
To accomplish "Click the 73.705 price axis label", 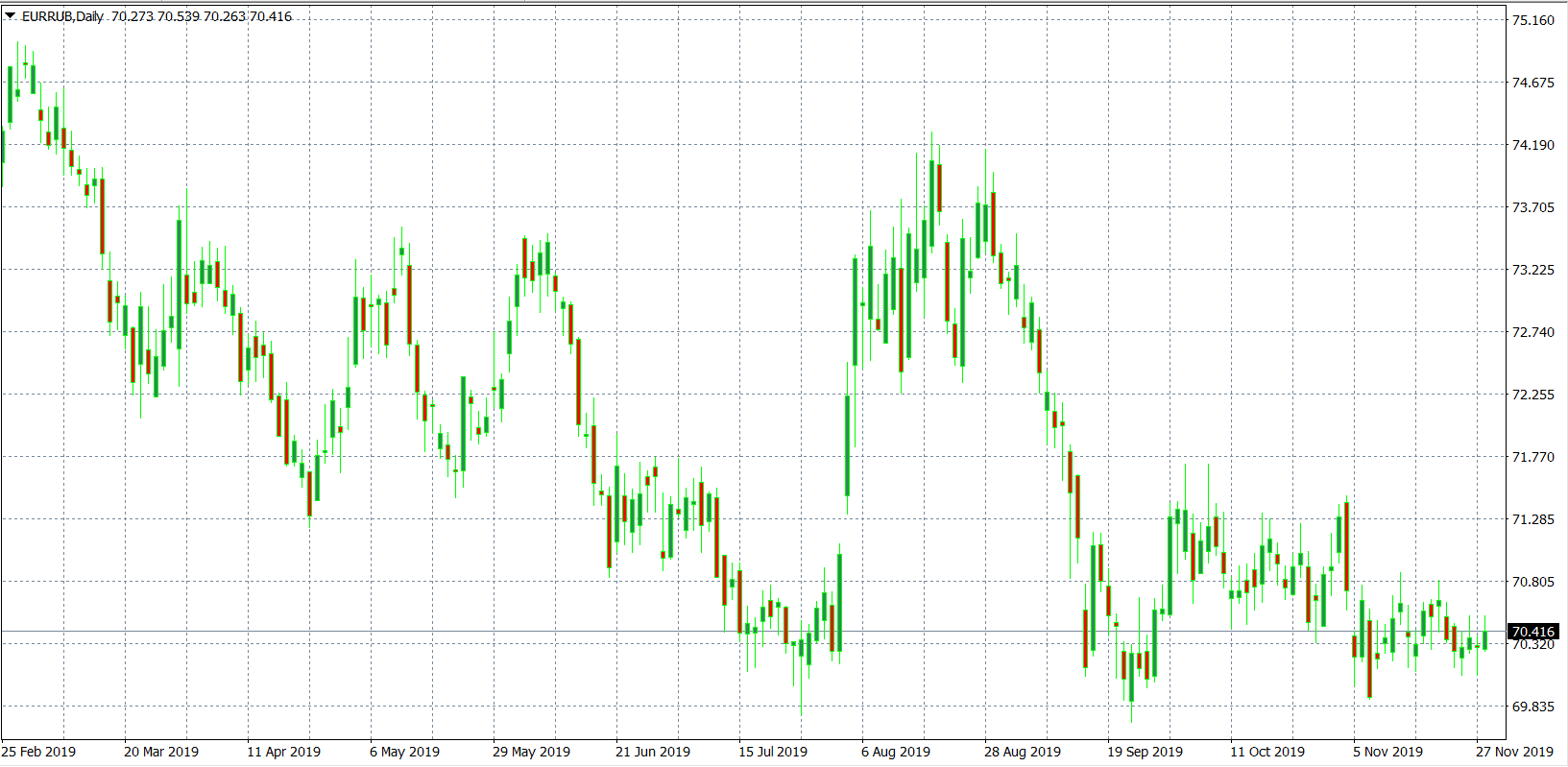I will [1533, 207].
